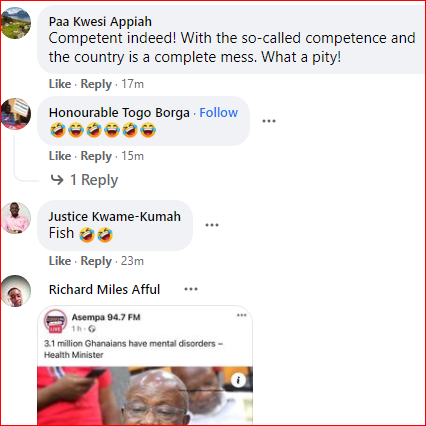Open the 23m timestamp on Fish comment
Viewport: 426px width, 426px height.
132,261
